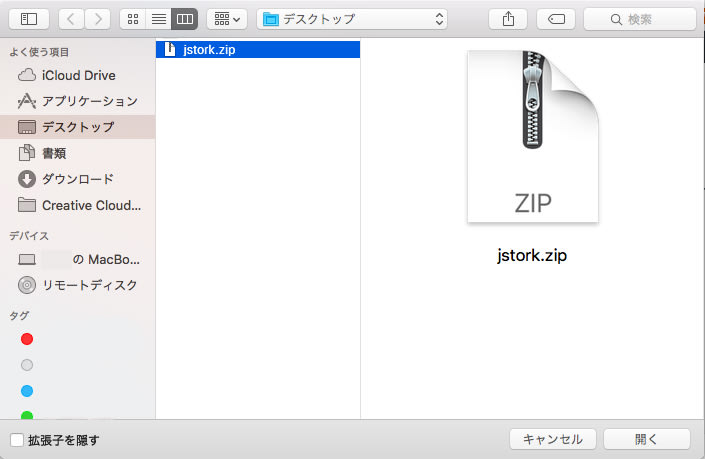Screen dimensions: 705x459
Task: Toggle the sidebar with the sidebar button
Action: [29, 19]
